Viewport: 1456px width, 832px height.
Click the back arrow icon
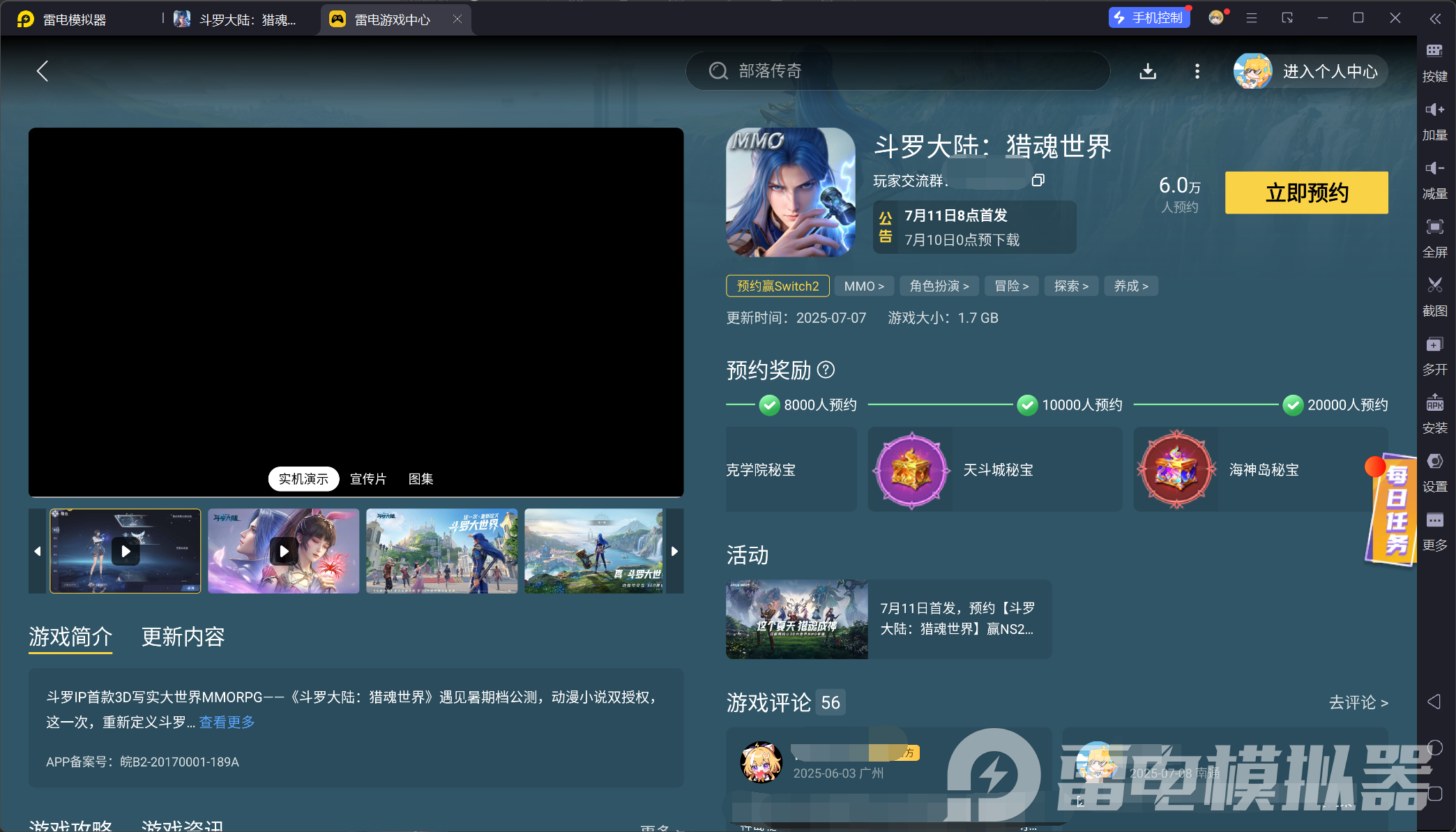(43, 70)
